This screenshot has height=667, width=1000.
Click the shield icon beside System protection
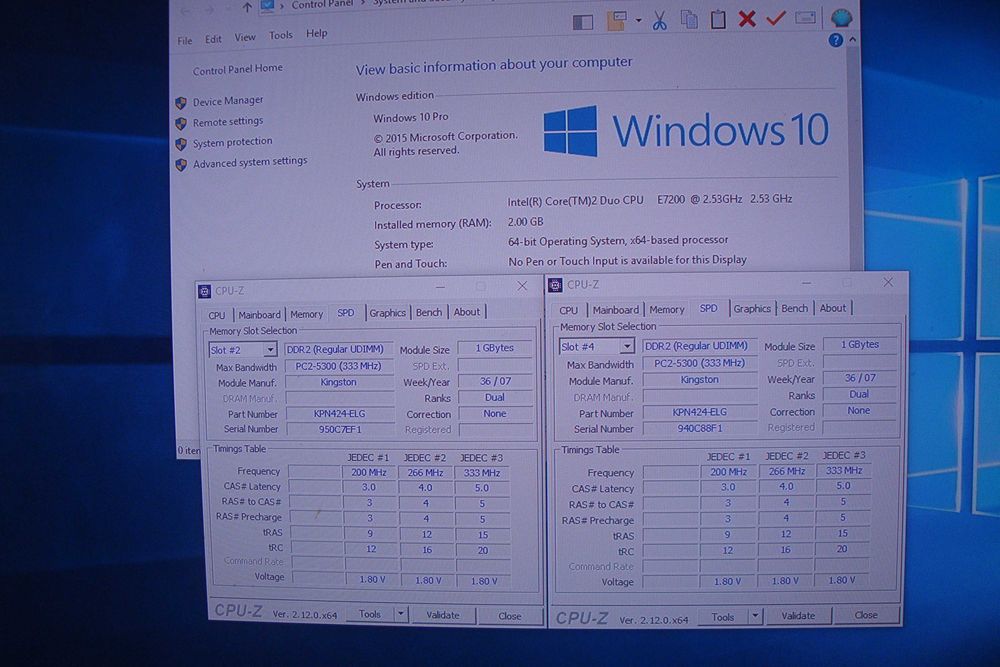tap(181, 144)
